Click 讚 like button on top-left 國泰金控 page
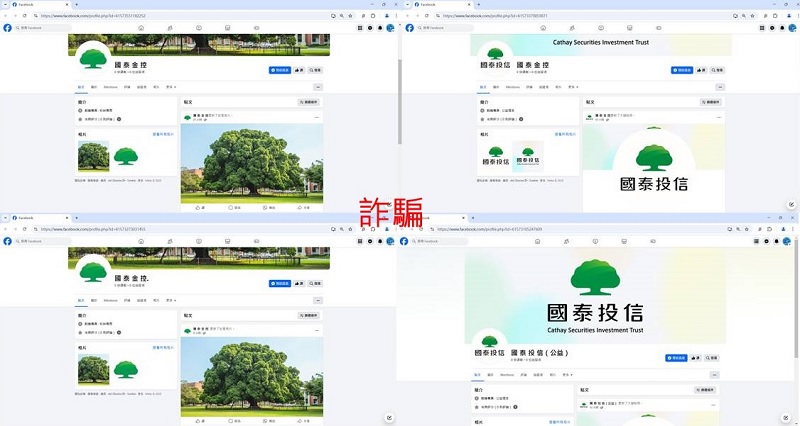 coord(299,70)
